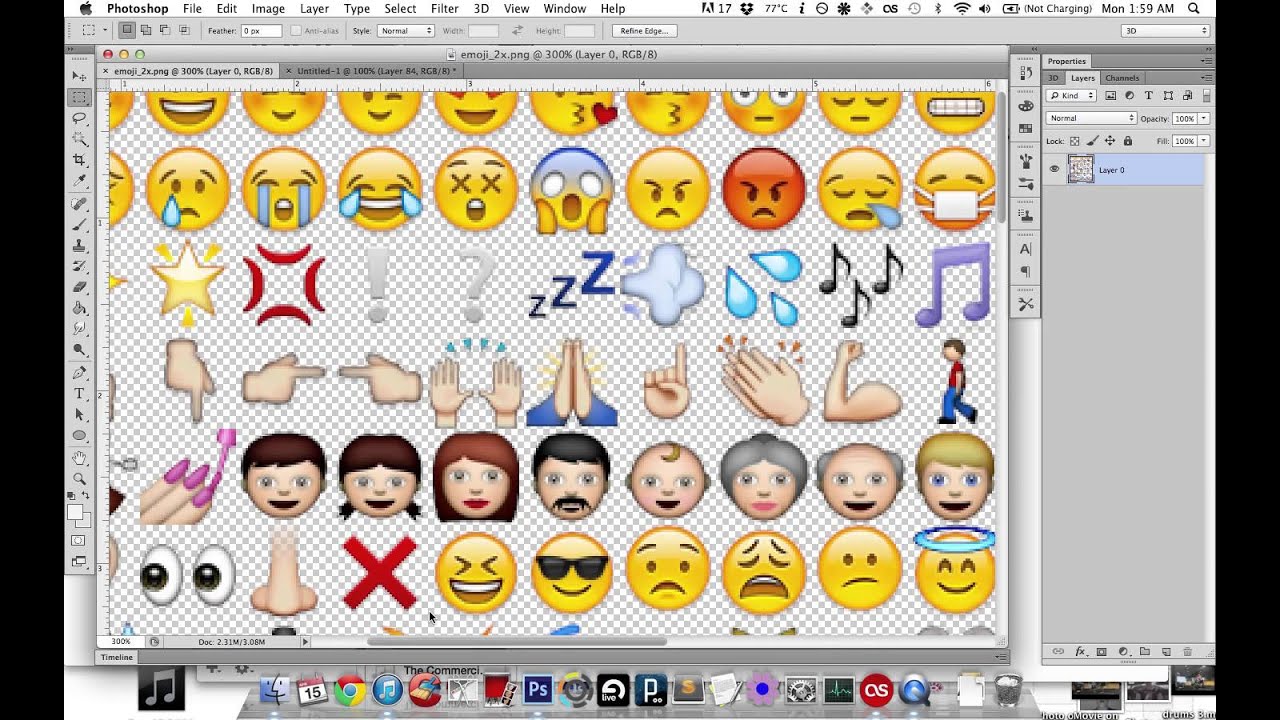Select the Eraser tool
1280x720 pixels.
click(x=79, y=287)
